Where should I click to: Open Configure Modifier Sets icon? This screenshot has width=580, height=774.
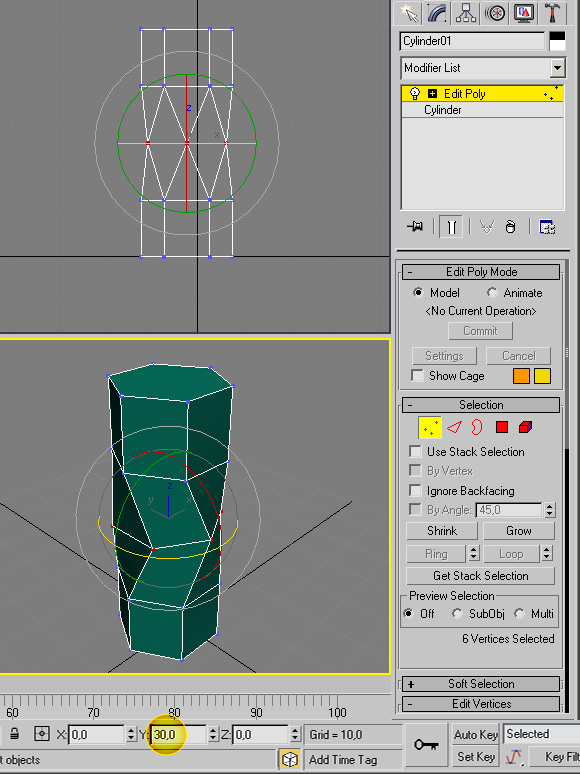[547, 227]
